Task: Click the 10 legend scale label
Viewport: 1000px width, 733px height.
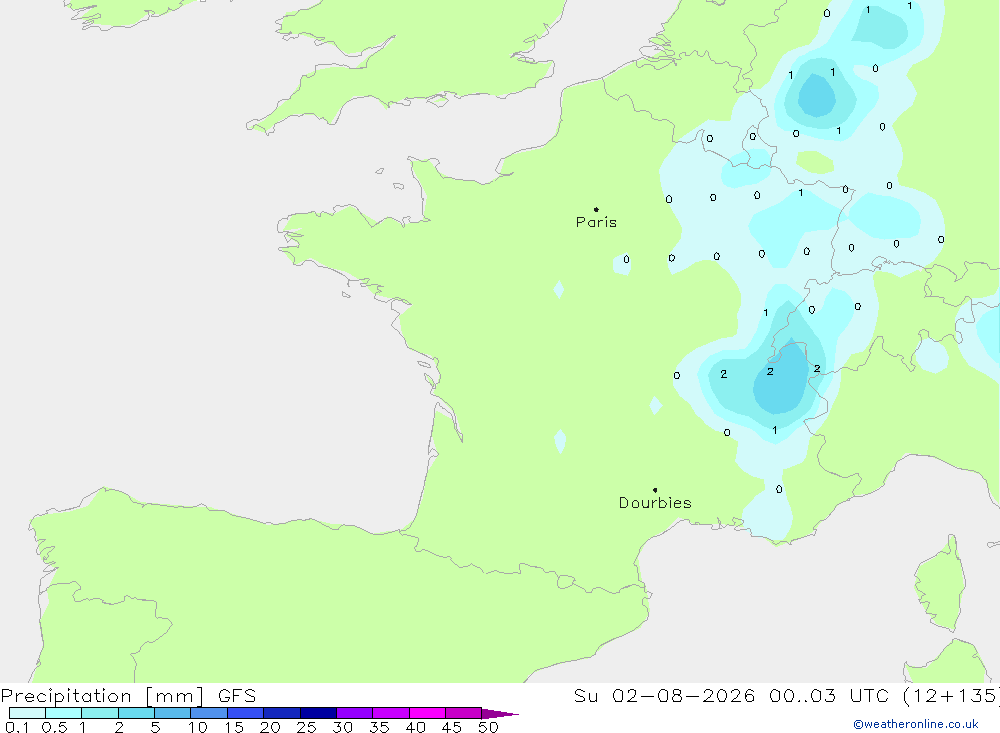Action: [x=198, y=727]
